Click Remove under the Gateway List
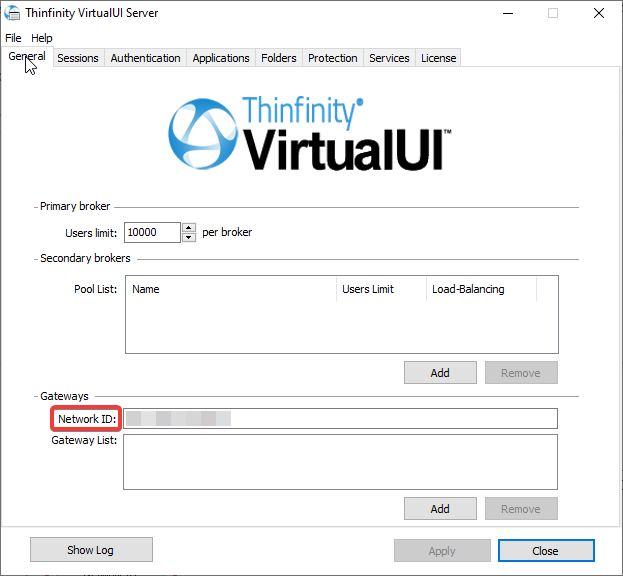Screen dimensions: 623x576 [x=521, y=508]
